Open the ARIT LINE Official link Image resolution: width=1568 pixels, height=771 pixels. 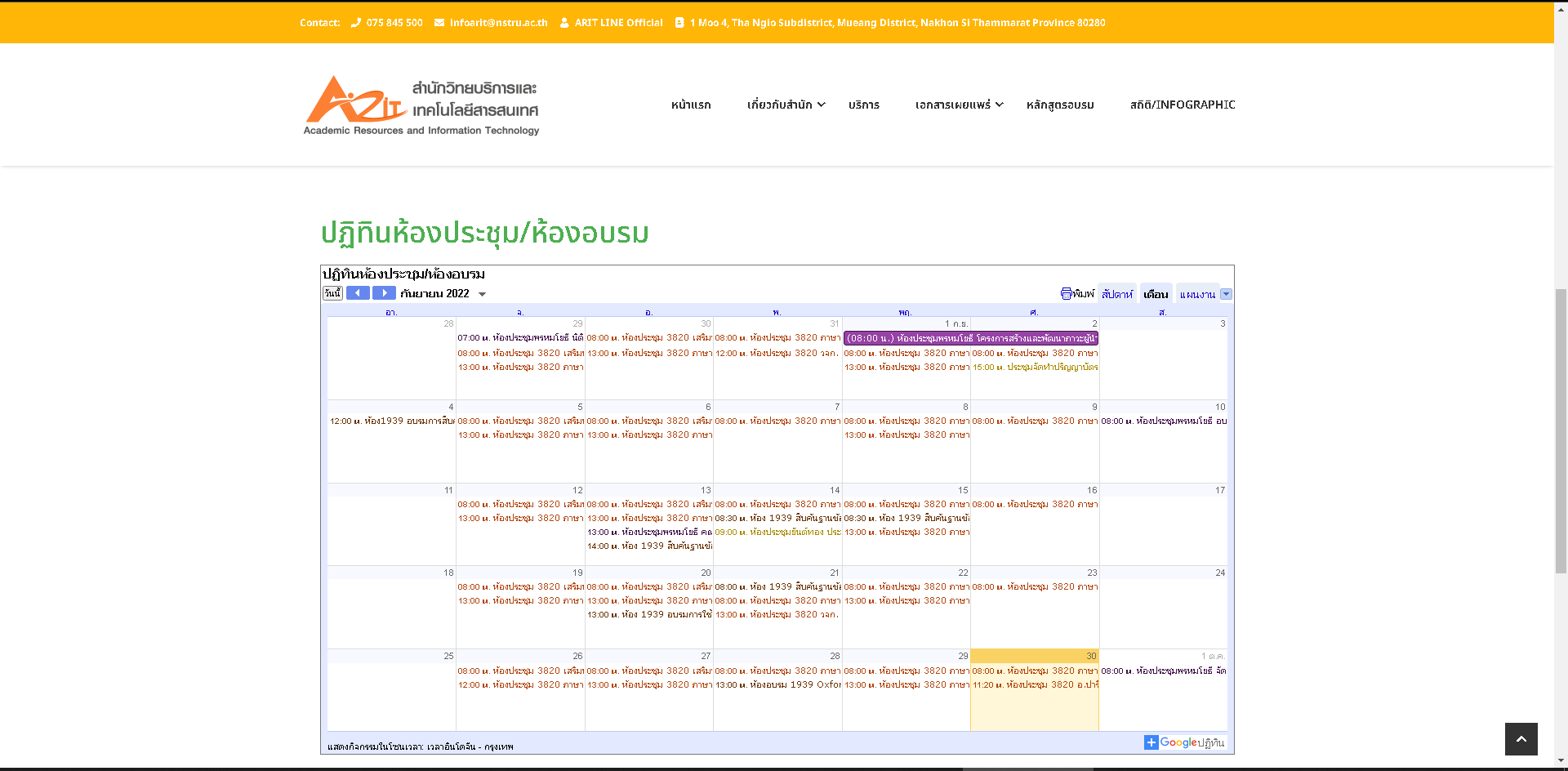[x=619, y=23]
